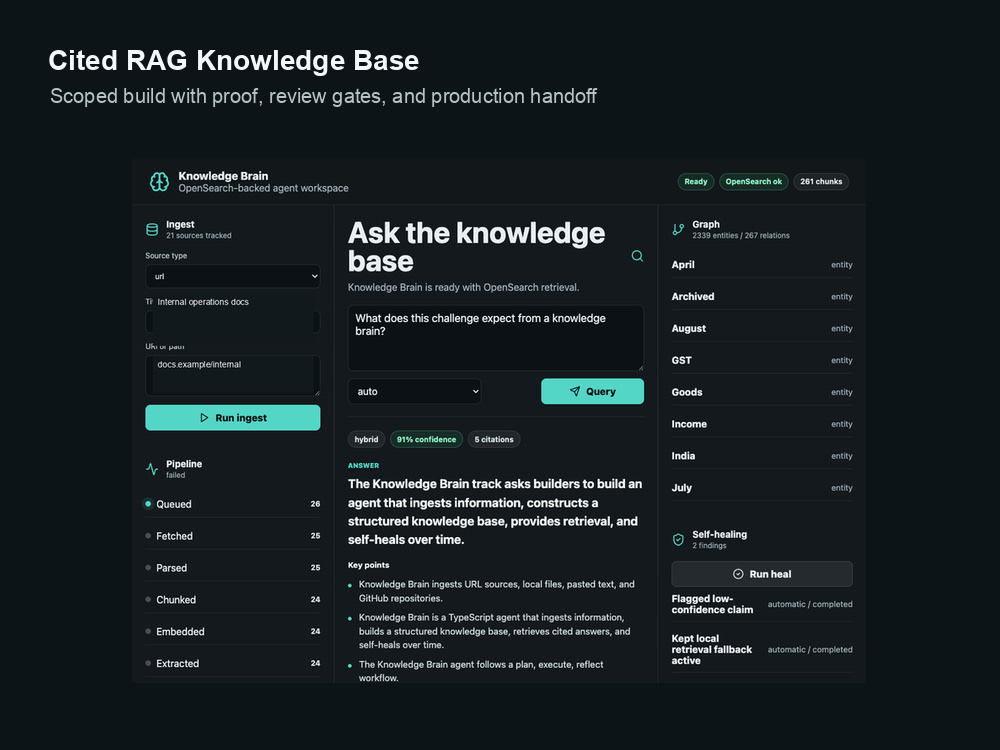The height and width of the screenshot is (750, 1000).
Task: Click the 2339 entities / 267 relations text
Action: 740,235
